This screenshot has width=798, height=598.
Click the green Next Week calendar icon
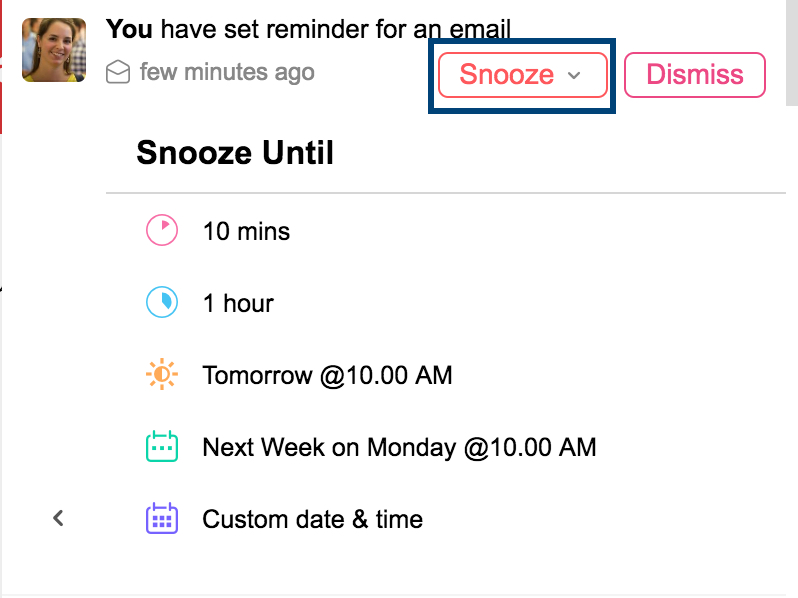click(x=162, y=446)
